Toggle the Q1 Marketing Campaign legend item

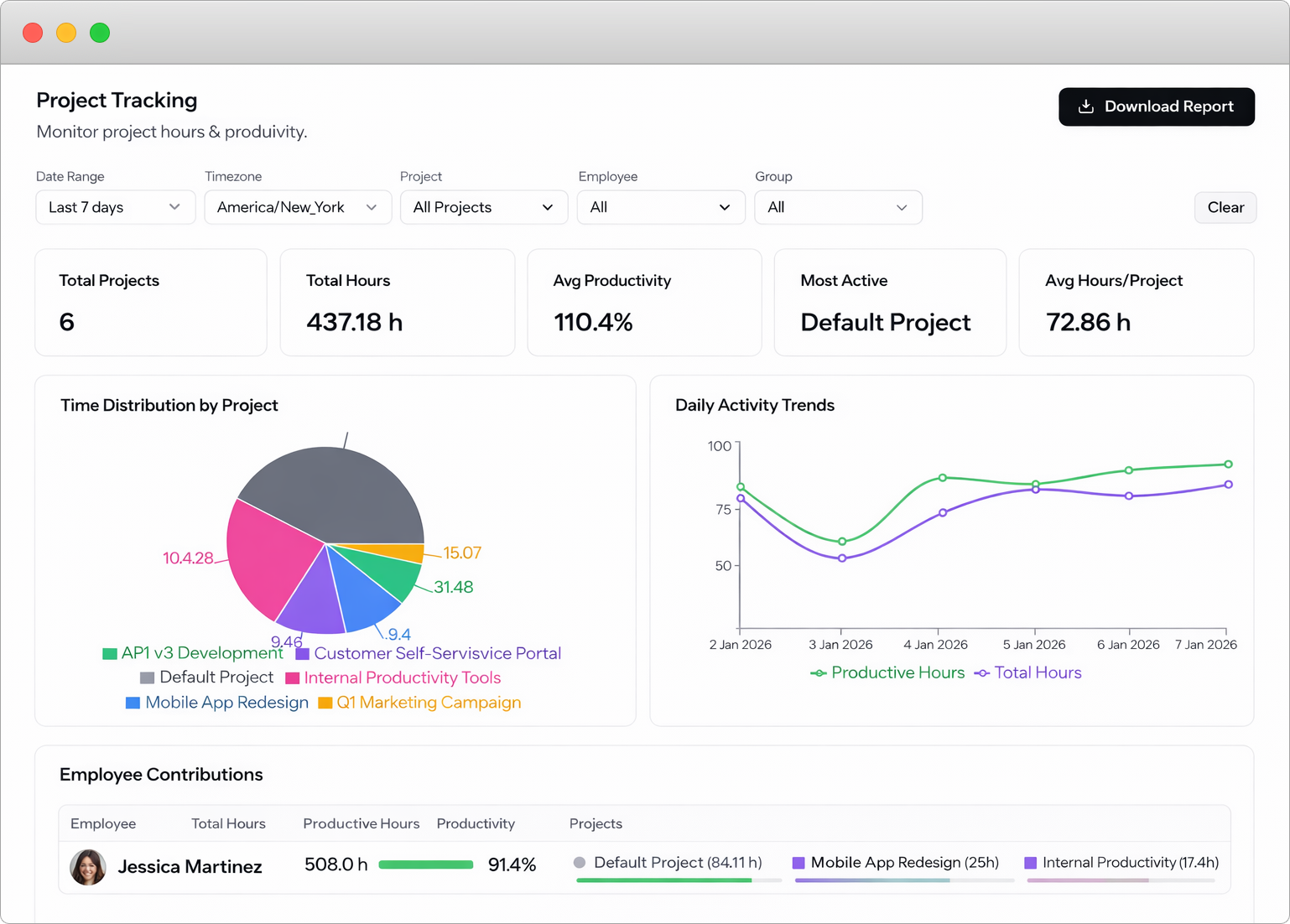click(419, 703)
